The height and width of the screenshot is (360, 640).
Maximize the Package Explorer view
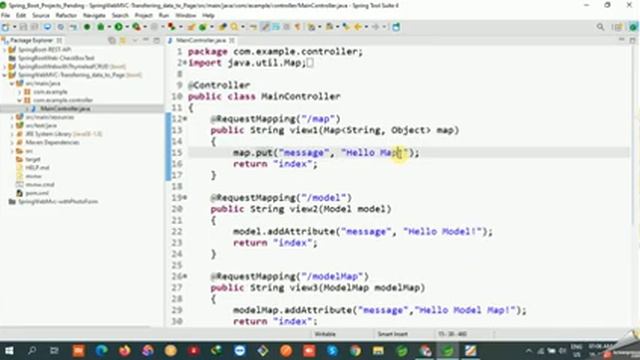(x=157, y=40)
